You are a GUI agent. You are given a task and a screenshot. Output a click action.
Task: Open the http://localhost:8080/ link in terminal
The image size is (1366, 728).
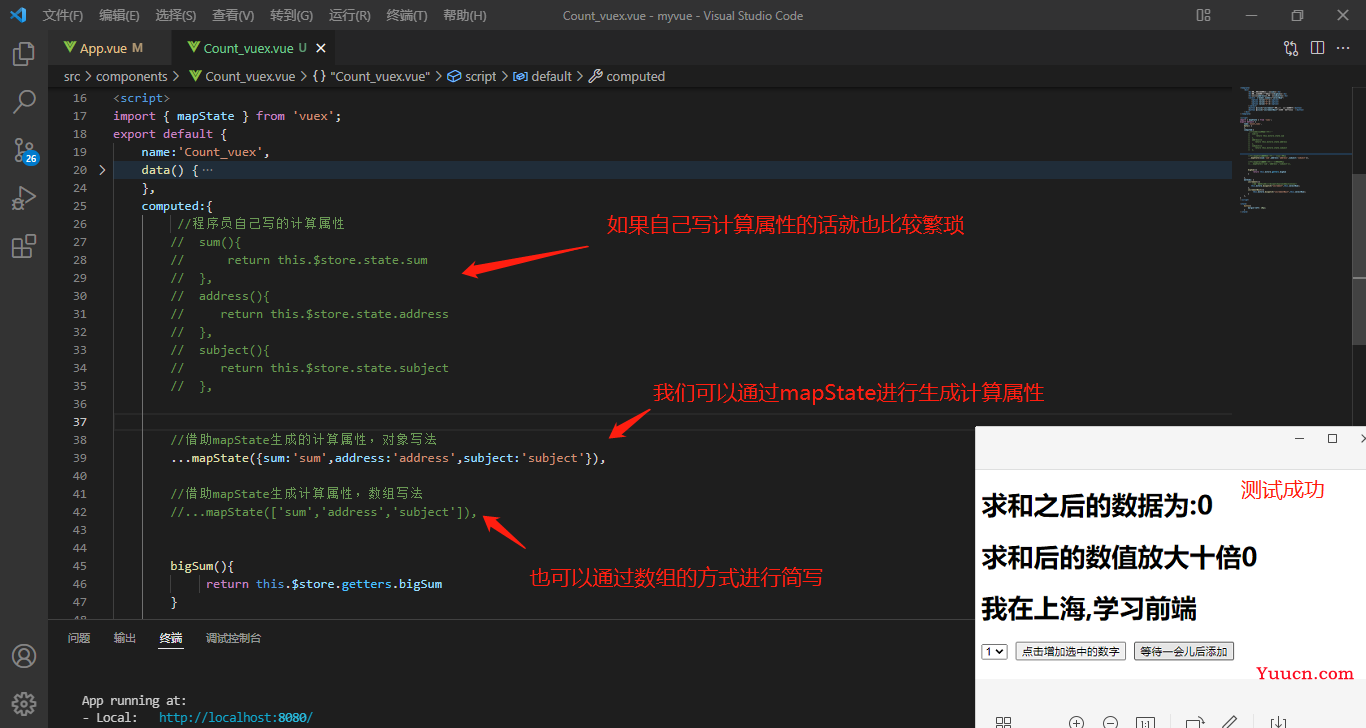tap(235, 718)
